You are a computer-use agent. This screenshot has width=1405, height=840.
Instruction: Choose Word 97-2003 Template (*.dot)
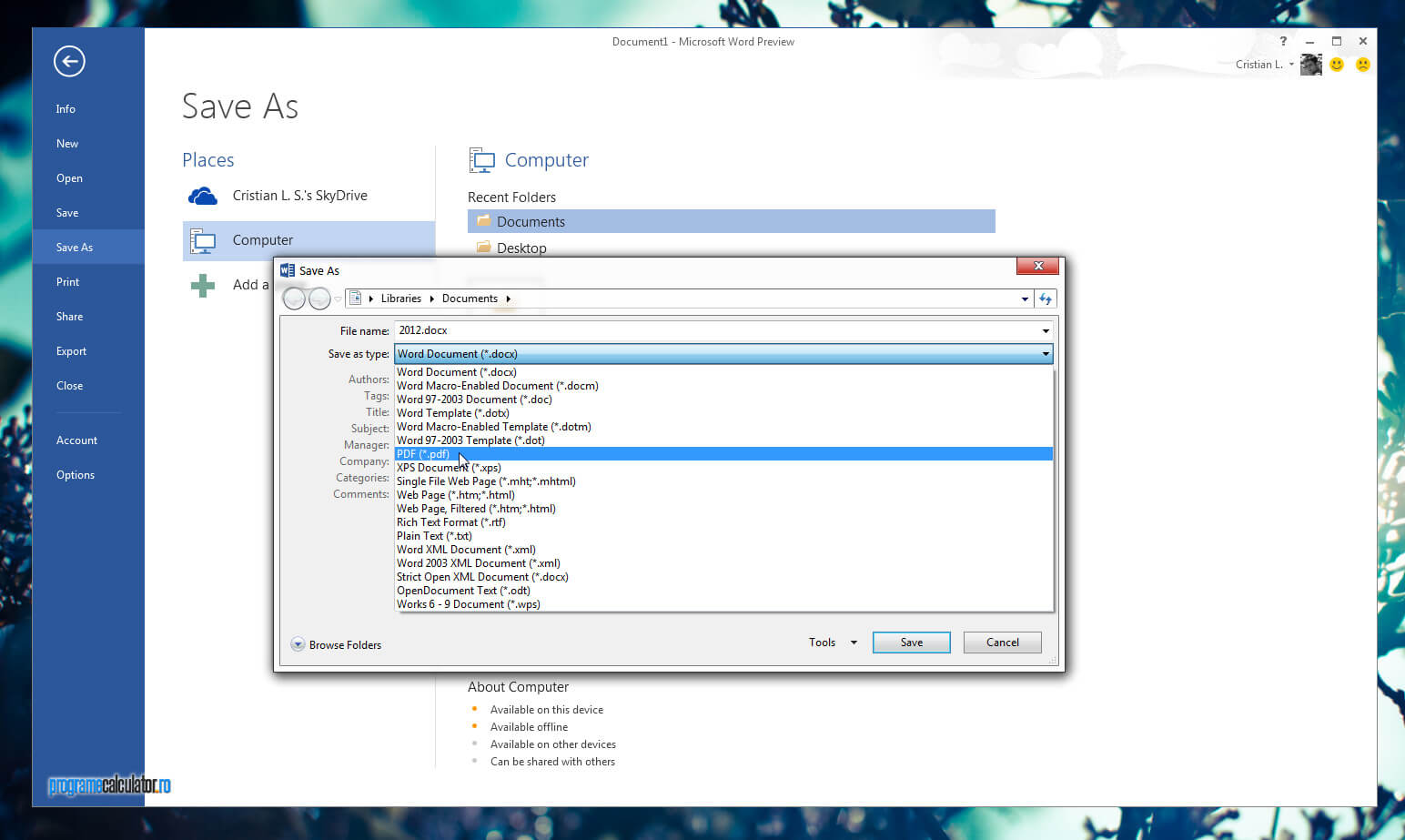pyautogui.click(x=723, y=440)
